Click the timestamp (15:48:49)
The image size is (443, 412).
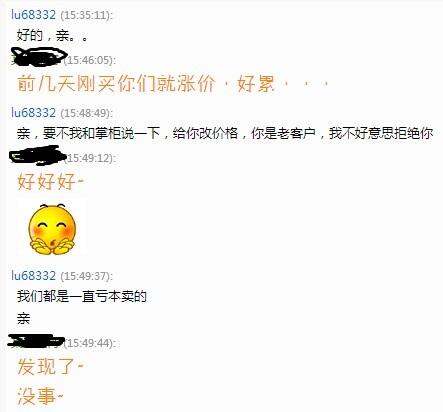click(87, 113)
